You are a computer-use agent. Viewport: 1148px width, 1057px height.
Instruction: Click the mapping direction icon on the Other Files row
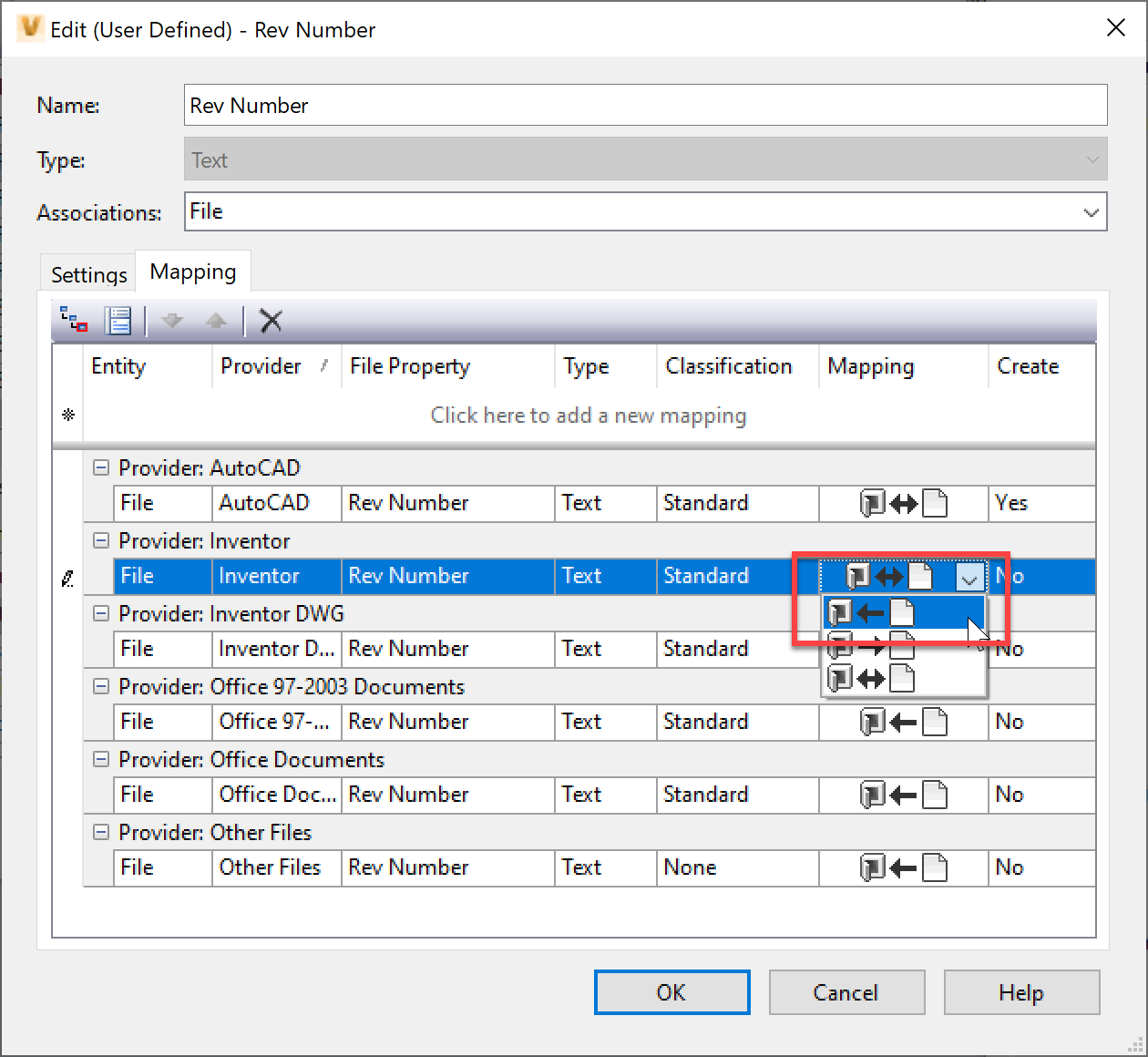point(903,867)
